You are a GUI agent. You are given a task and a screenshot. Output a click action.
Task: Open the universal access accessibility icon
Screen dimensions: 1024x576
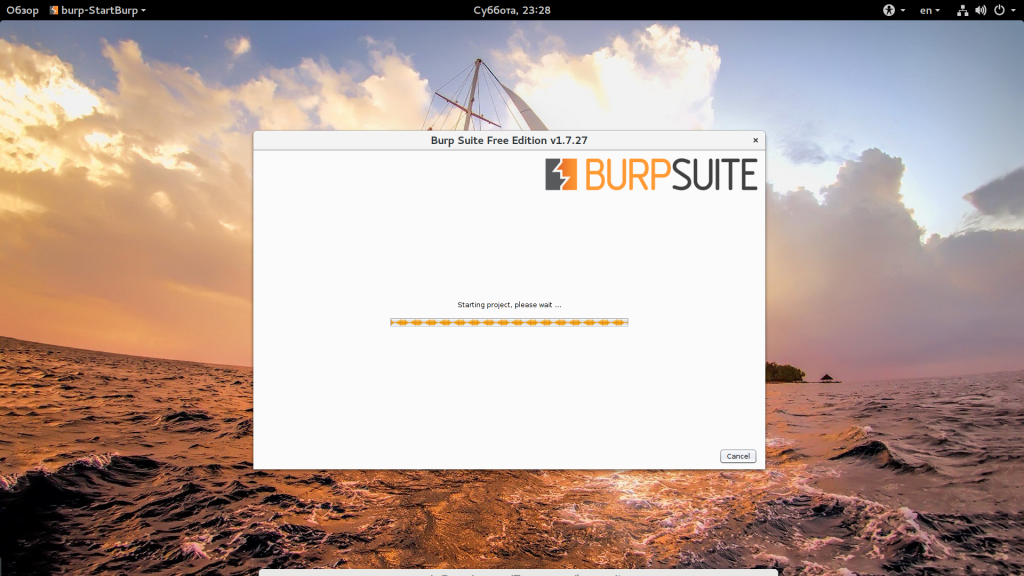coord(889,10)
